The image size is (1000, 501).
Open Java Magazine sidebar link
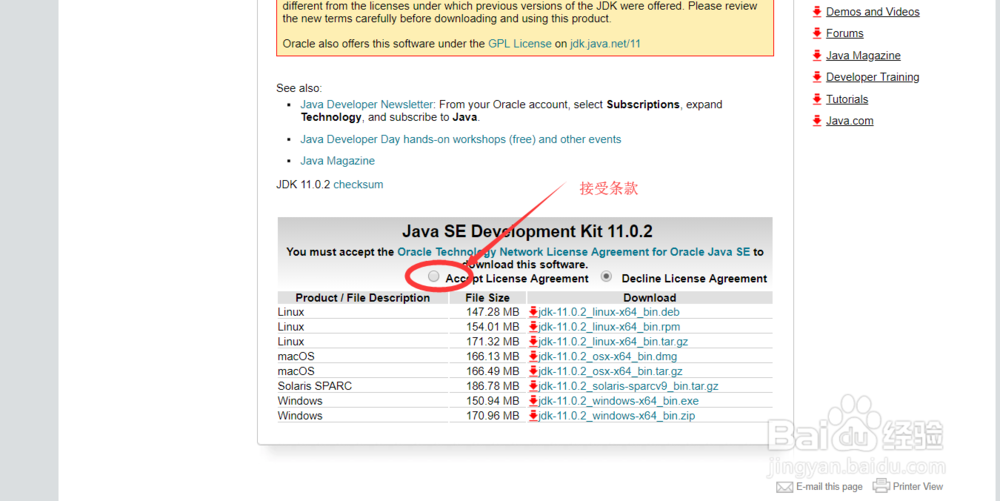pos(863,55)
